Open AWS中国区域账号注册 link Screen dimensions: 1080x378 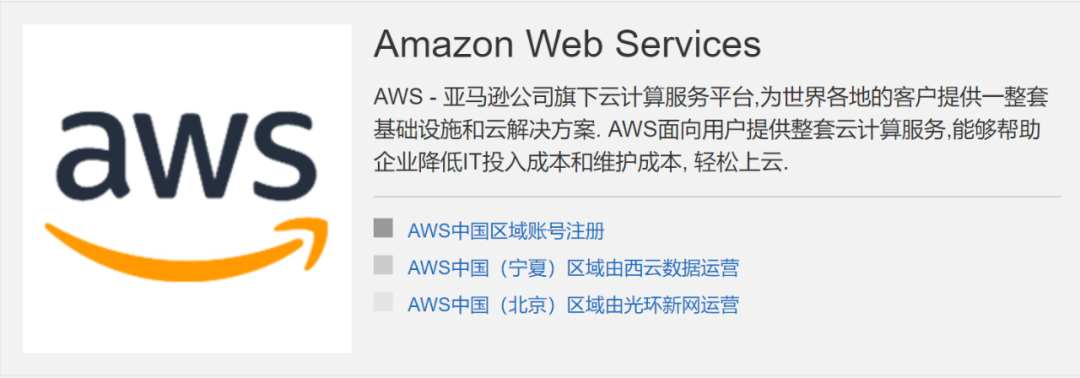coord(506,231)
